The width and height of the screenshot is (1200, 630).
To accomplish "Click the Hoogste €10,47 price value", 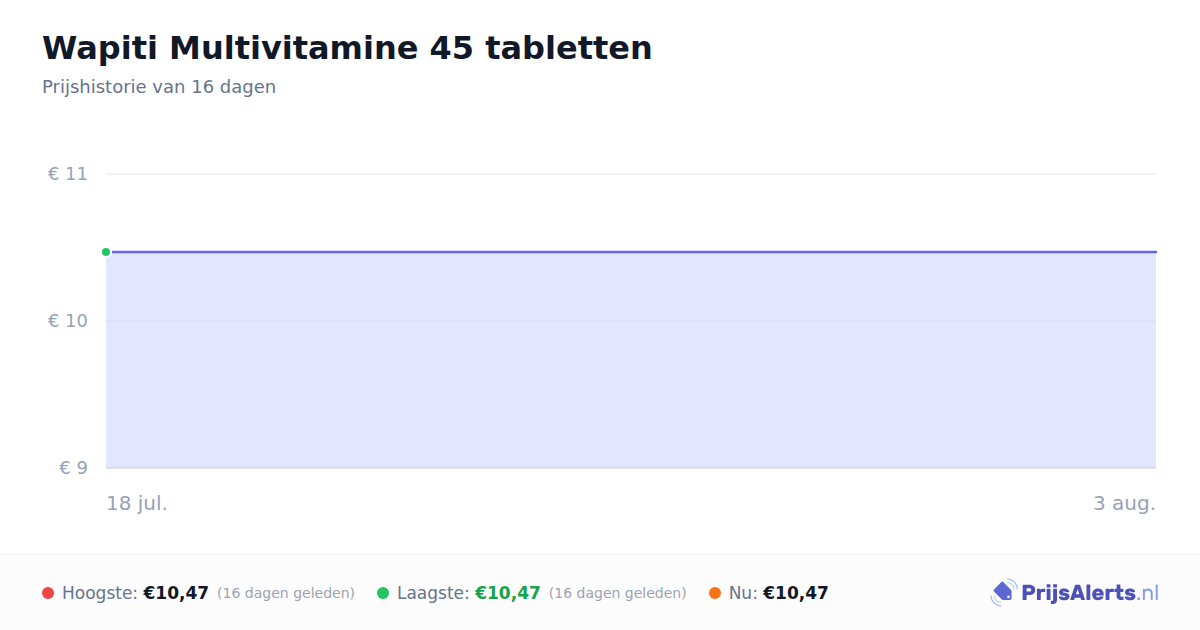I will 176,593.
